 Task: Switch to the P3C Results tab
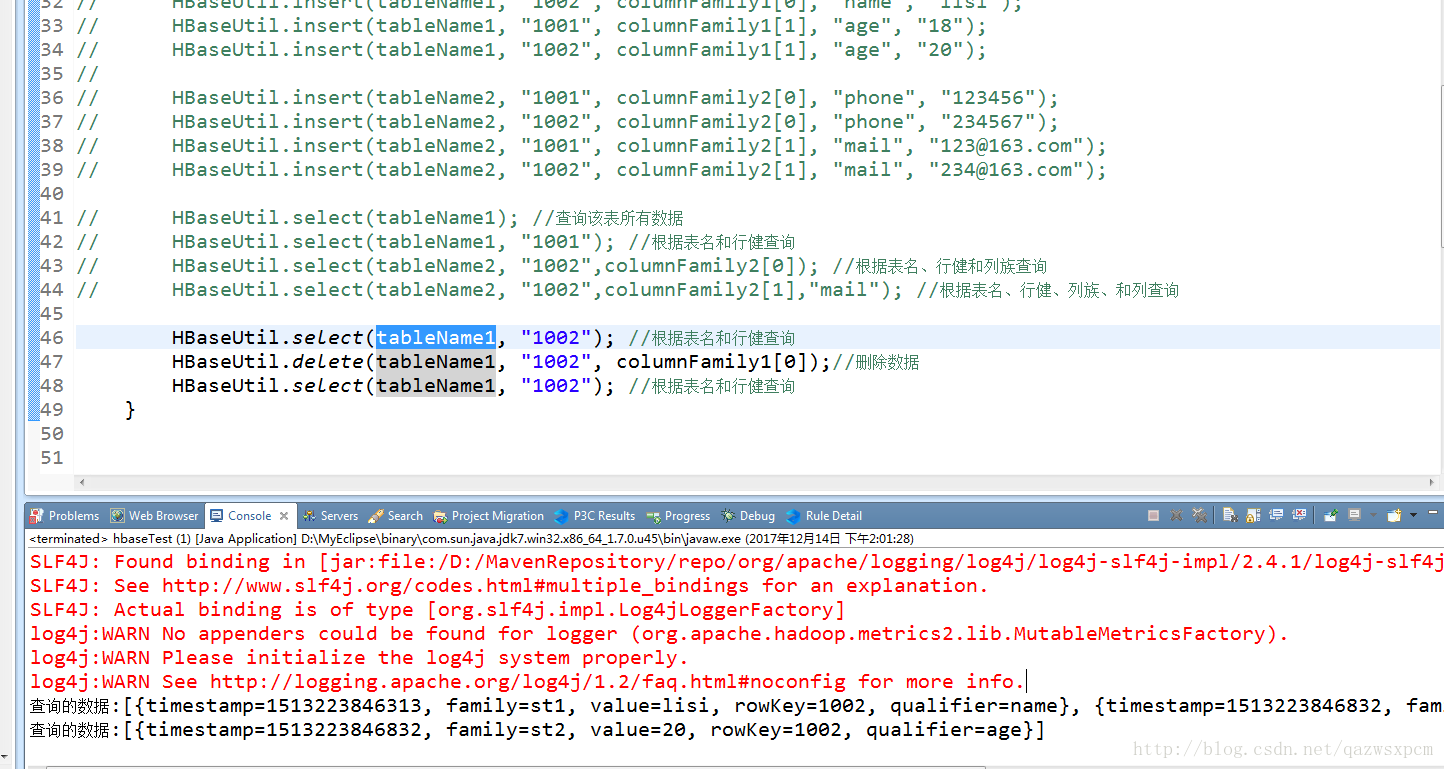coord(595,516)
